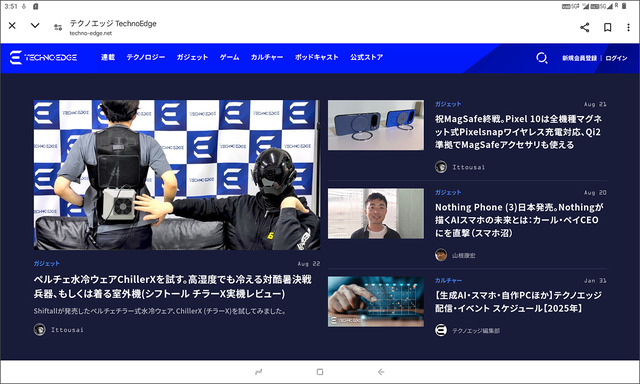
Task: Open the Nothing Phone (3) article thumbnail
Action: (x=376, y=213)
